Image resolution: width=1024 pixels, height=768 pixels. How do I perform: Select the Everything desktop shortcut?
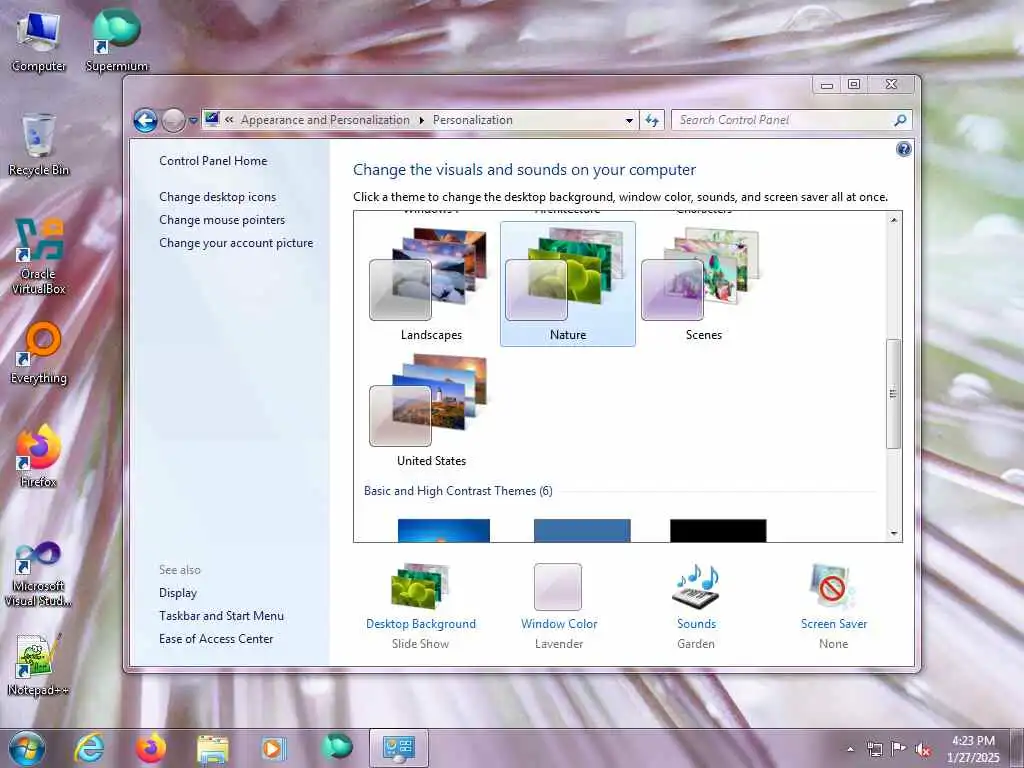tap(39, 353)
